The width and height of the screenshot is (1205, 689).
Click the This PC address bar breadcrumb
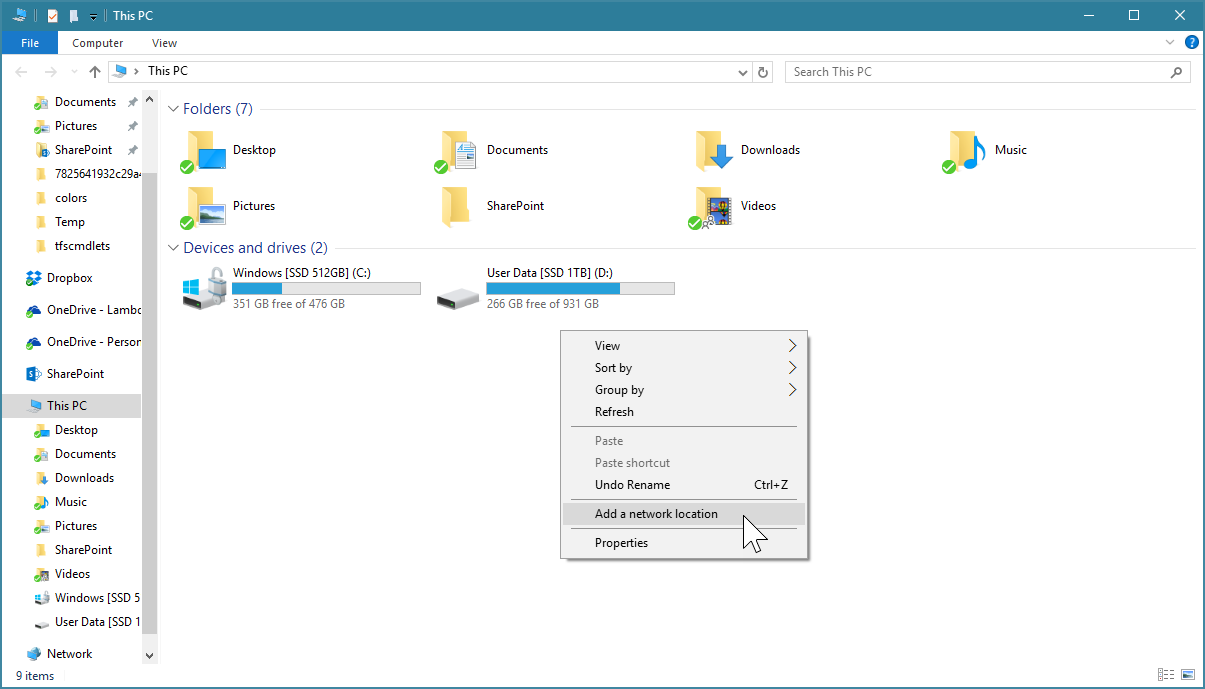168,71
